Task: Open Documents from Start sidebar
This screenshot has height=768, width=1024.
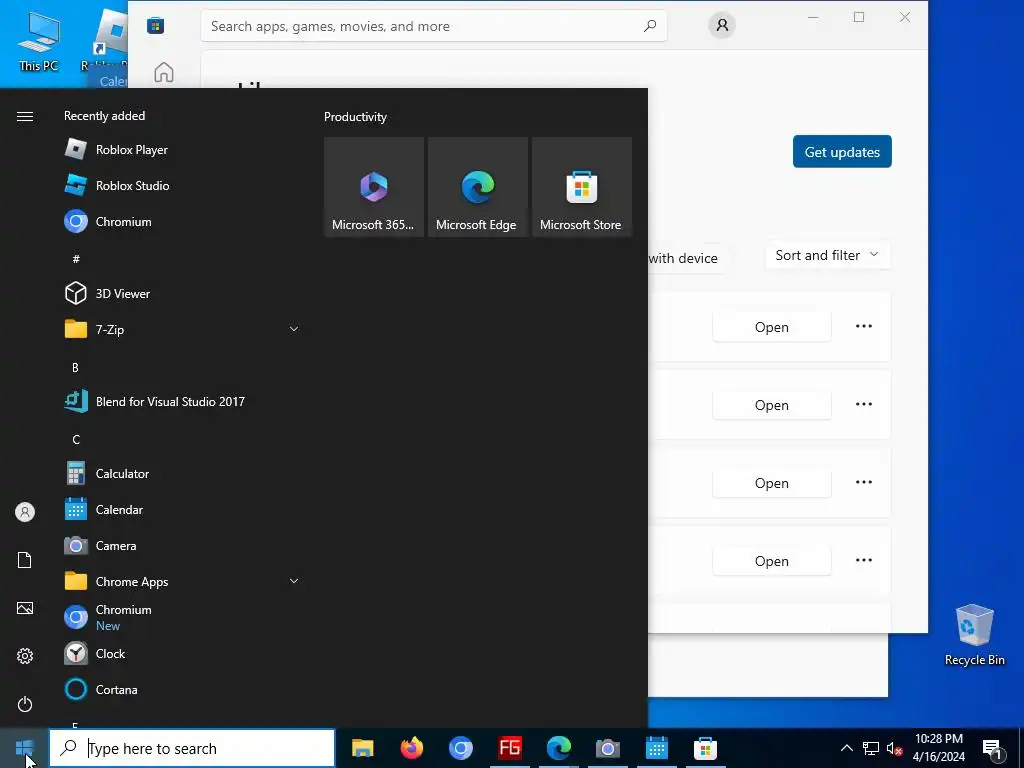Action: (x=25, y=560)
